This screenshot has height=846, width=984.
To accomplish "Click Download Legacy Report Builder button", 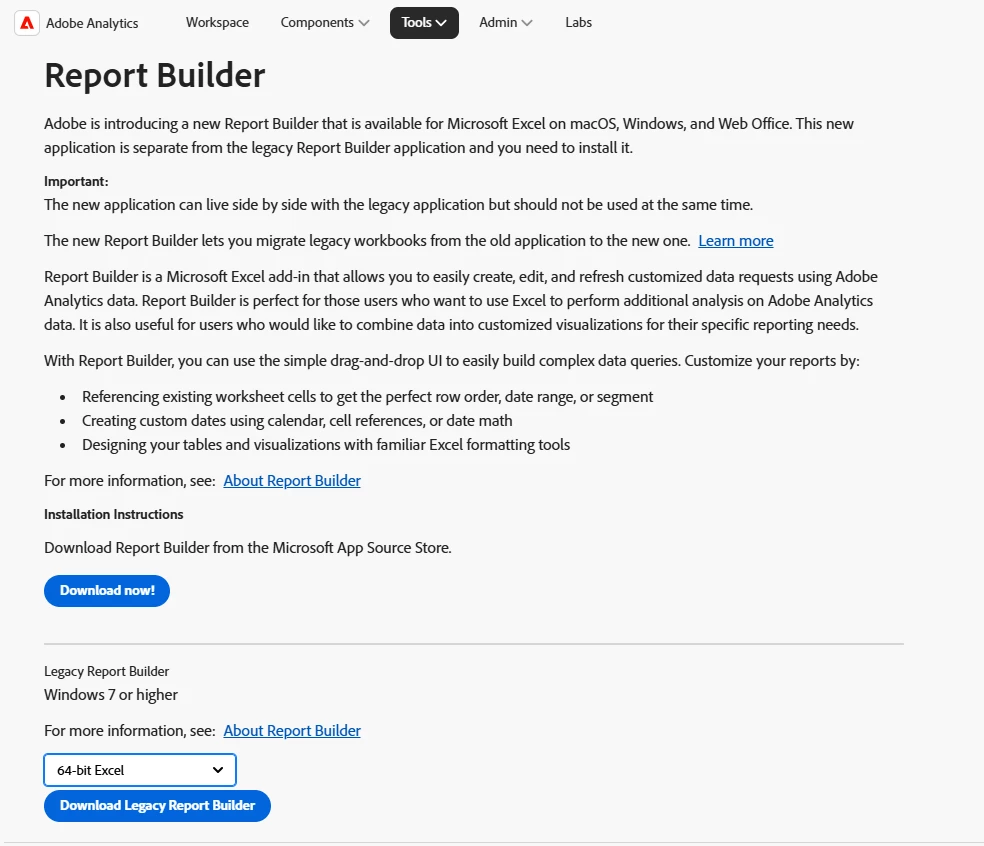I will (158, 806).
